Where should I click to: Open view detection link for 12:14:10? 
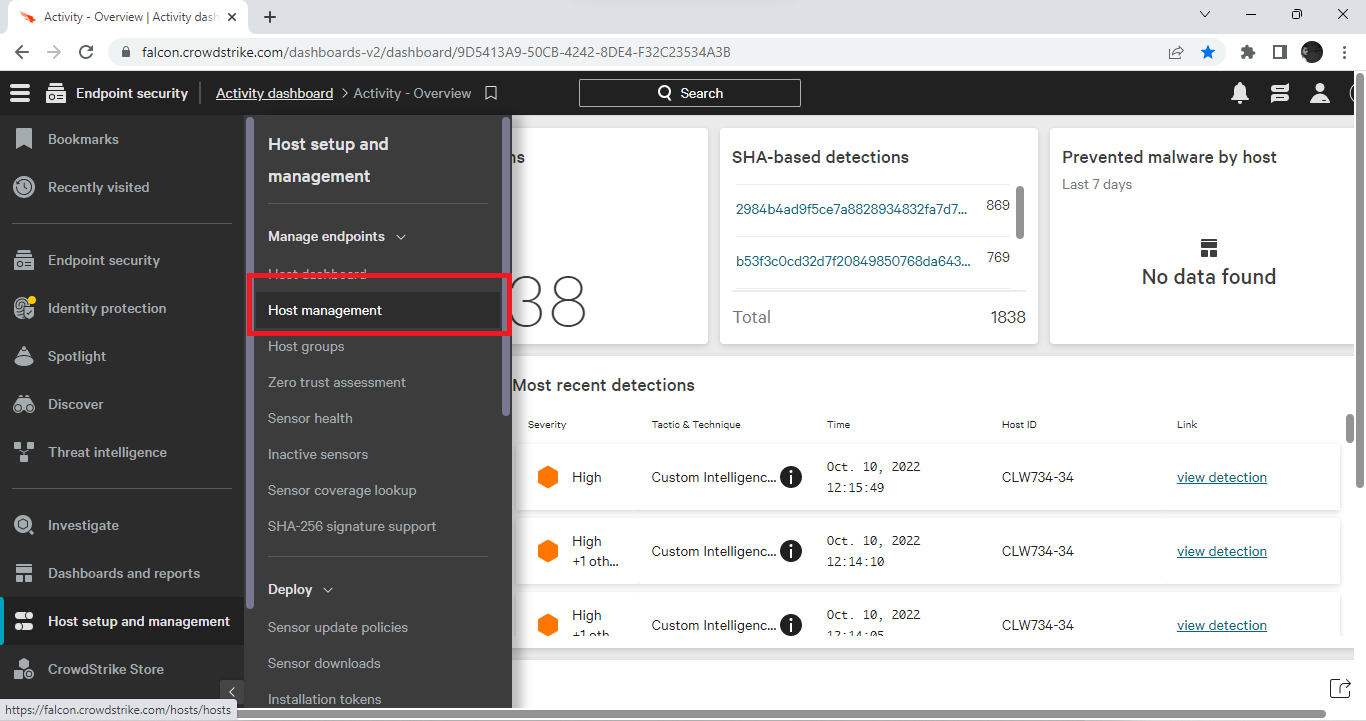point(1222,551)
